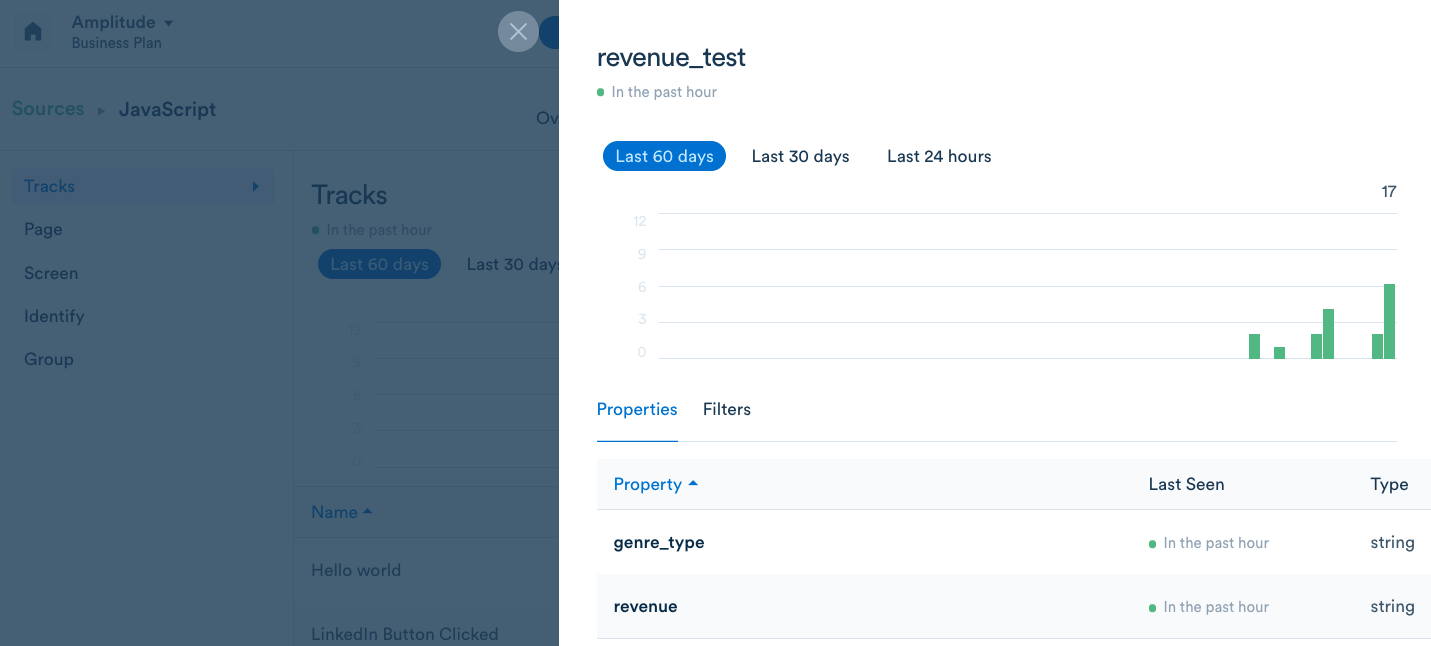The image size is (1431, 646).
Task: Expand the Tracks sidebar arrow
Action: click(x=255, y=186)
